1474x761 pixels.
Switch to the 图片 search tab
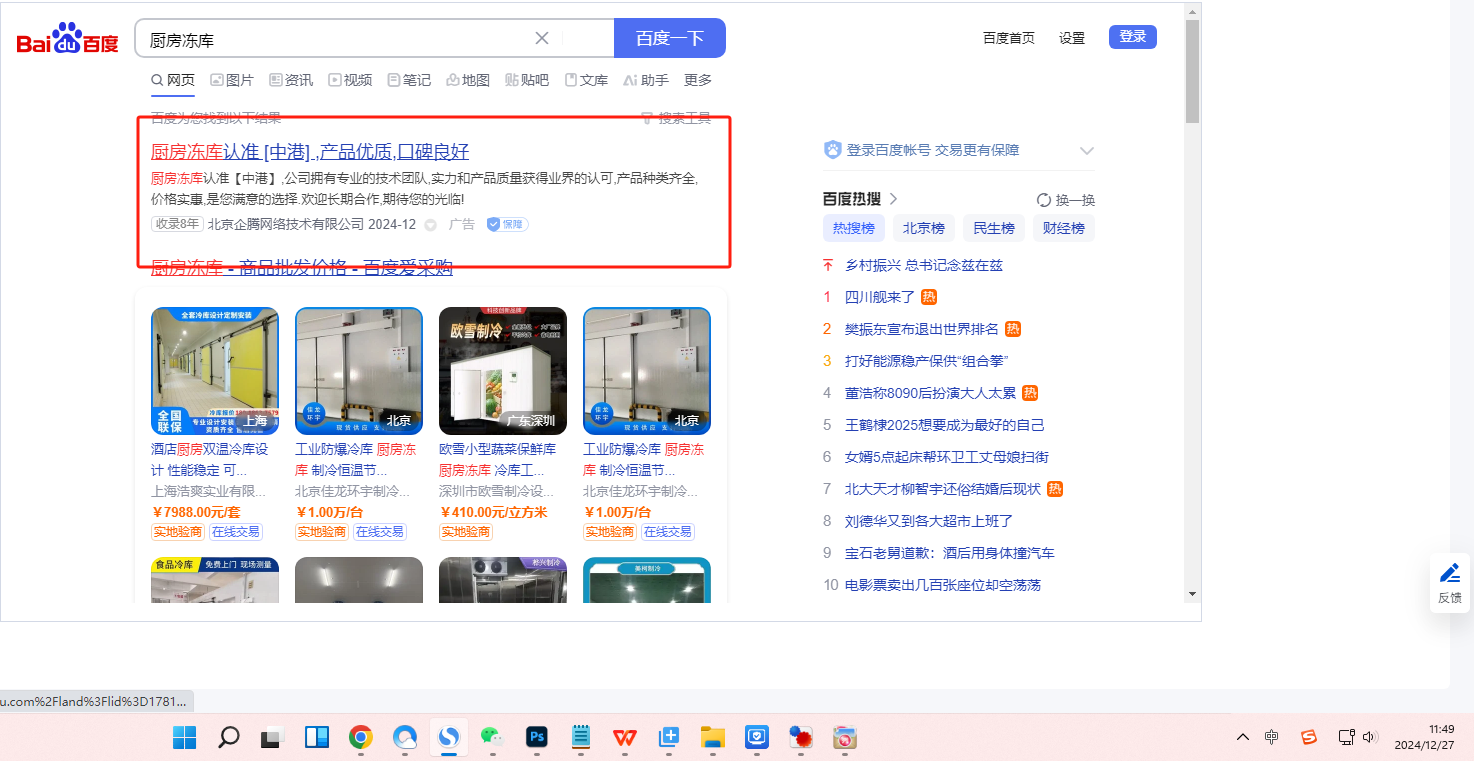(232, 80)
